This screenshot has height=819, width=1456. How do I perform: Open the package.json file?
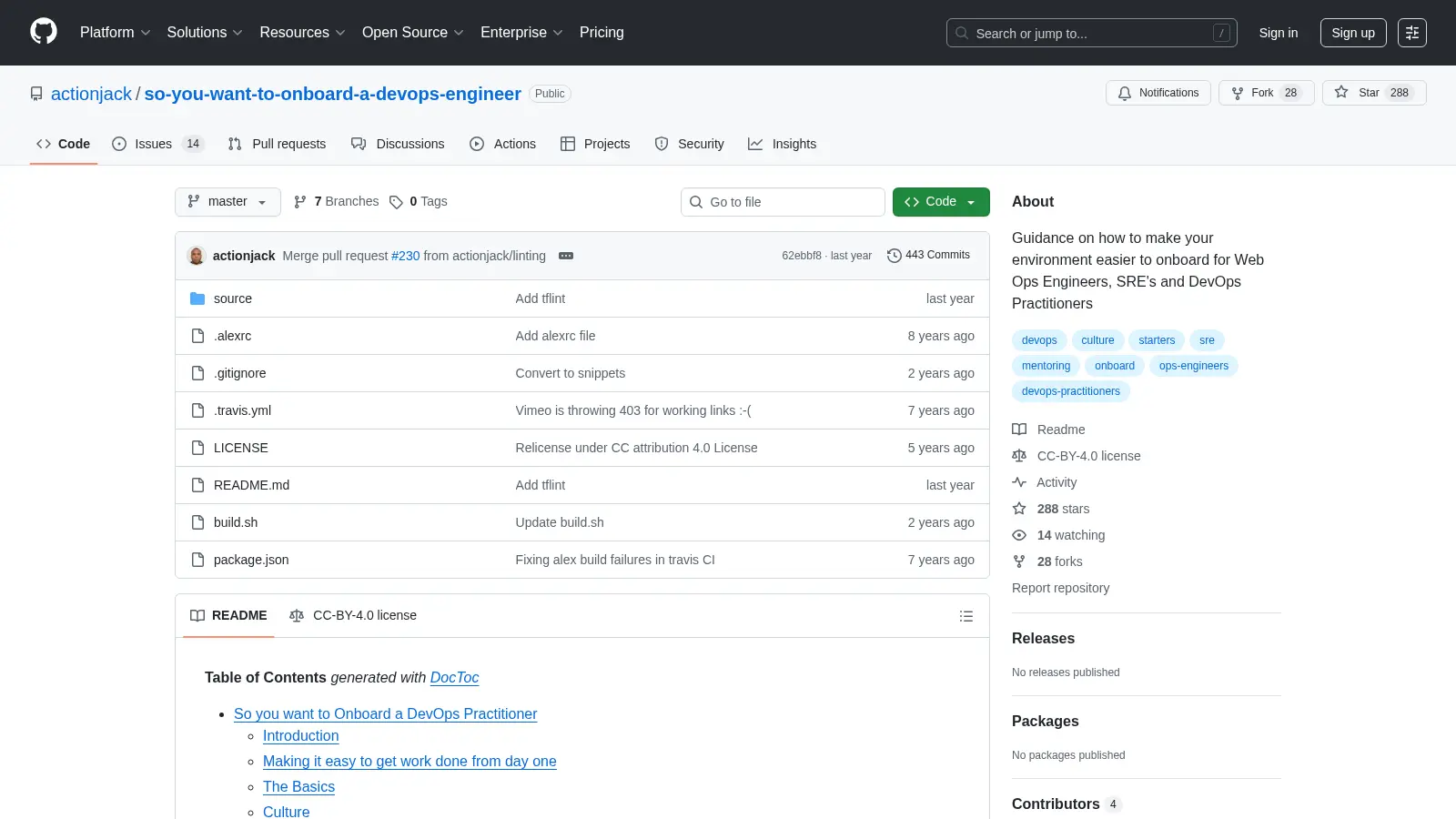pyautogui.click(x=251, y=560)
